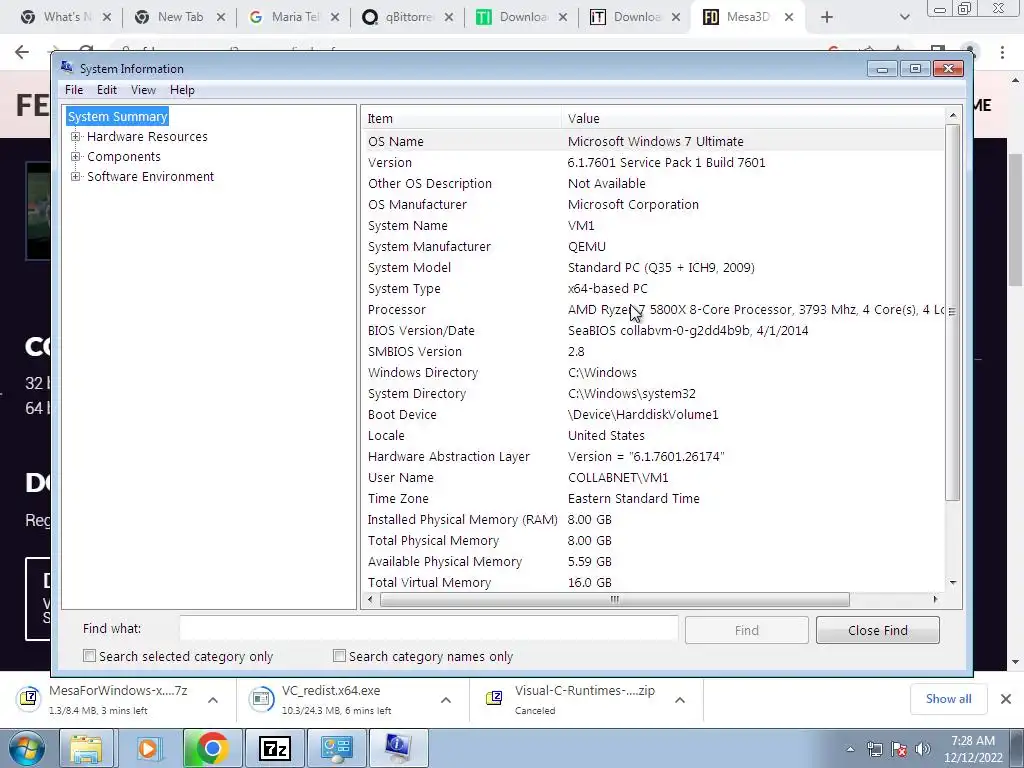Select Hardware Resources label in tree
The width and height of the screenshot is (1024, 768).
point(147,136)
